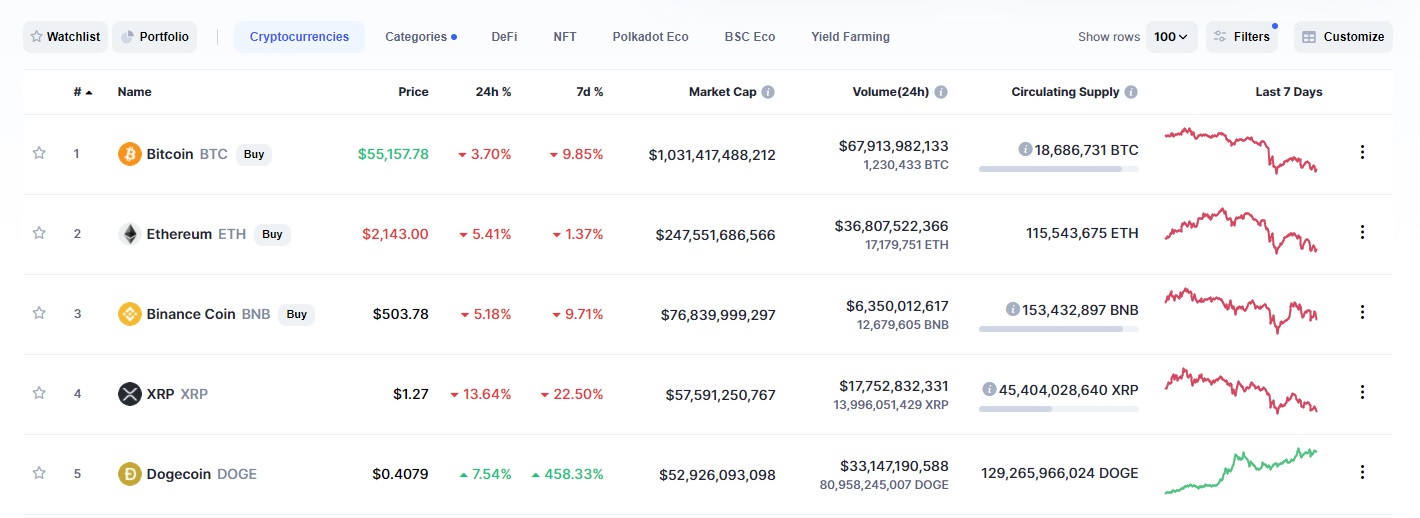The height and width of the screenshot is (518, 1420).
Task: Switch to the BSC Eco tab
Action: [x=750, y=37]
